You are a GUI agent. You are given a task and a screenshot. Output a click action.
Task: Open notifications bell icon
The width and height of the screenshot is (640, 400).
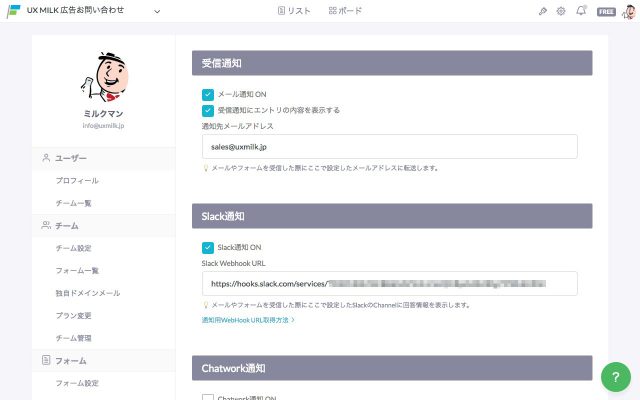(x=581, y=11)
